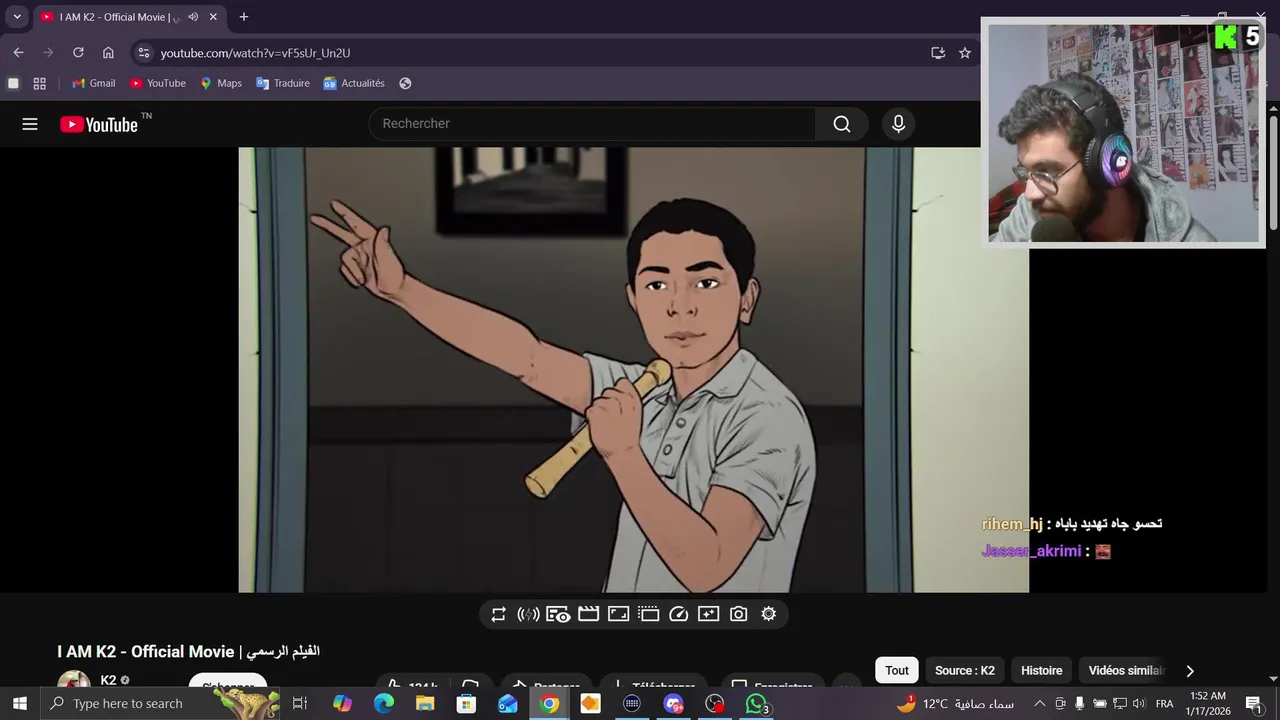
Task: Open the notification center icon
Action: (x=1254, y=704)
